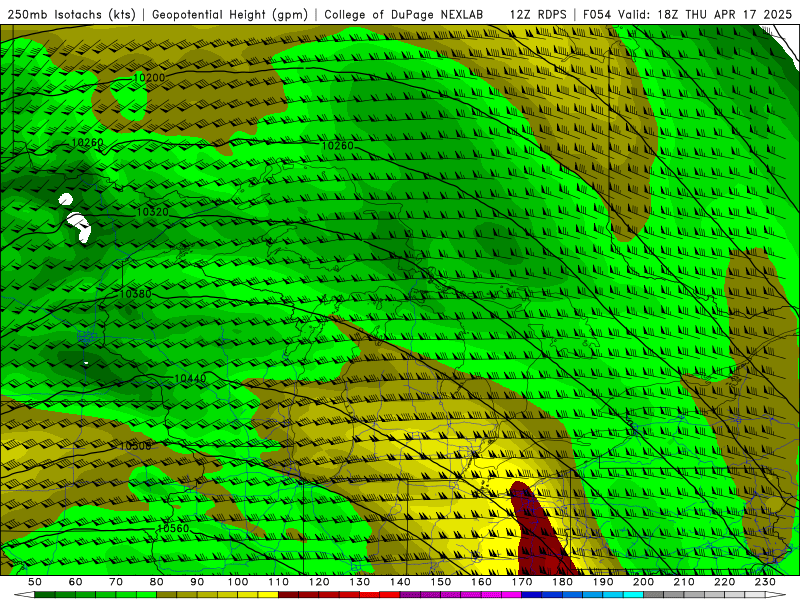The width and height of the screenshot is (800, 600).
Task: Click the 10380 height contour label
Action: coord(135,294)
